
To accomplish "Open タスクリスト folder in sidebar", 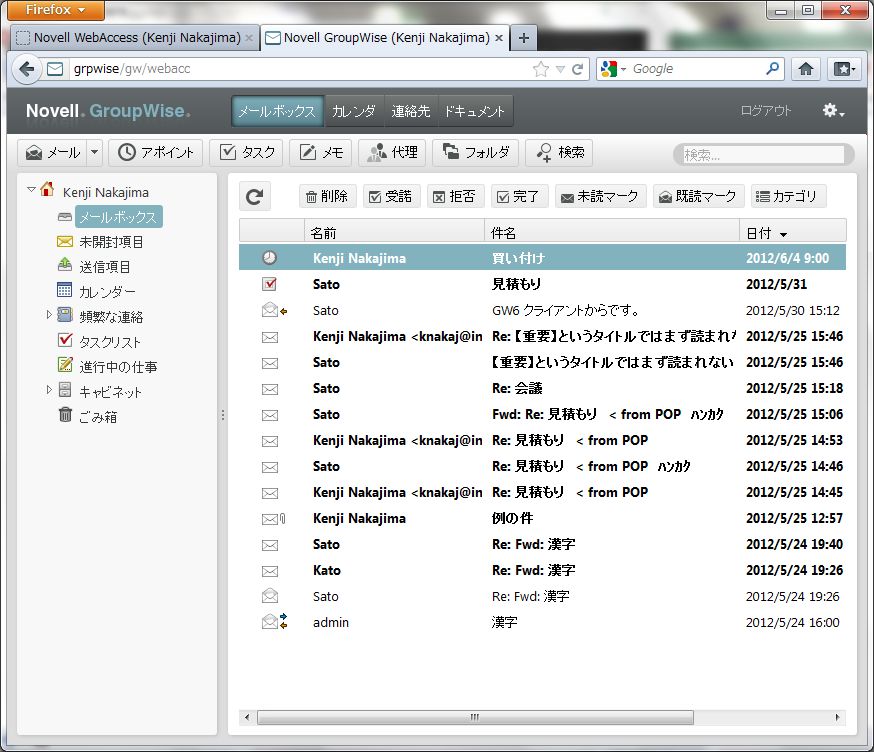I will 110,342.
